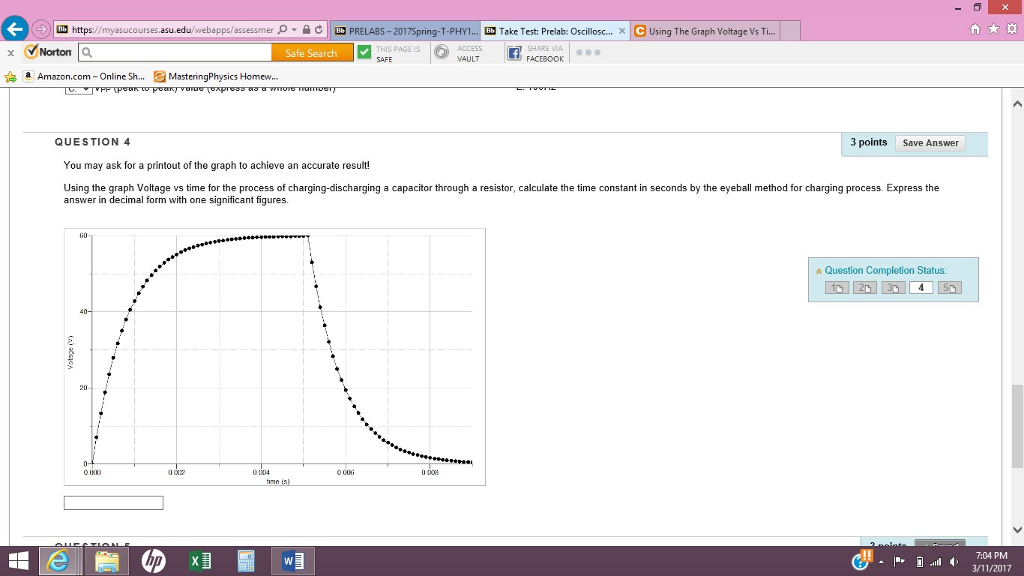1024x576 pixels.
Task: Click the Save Answer button for Question 4
Action: pos(931,143)
